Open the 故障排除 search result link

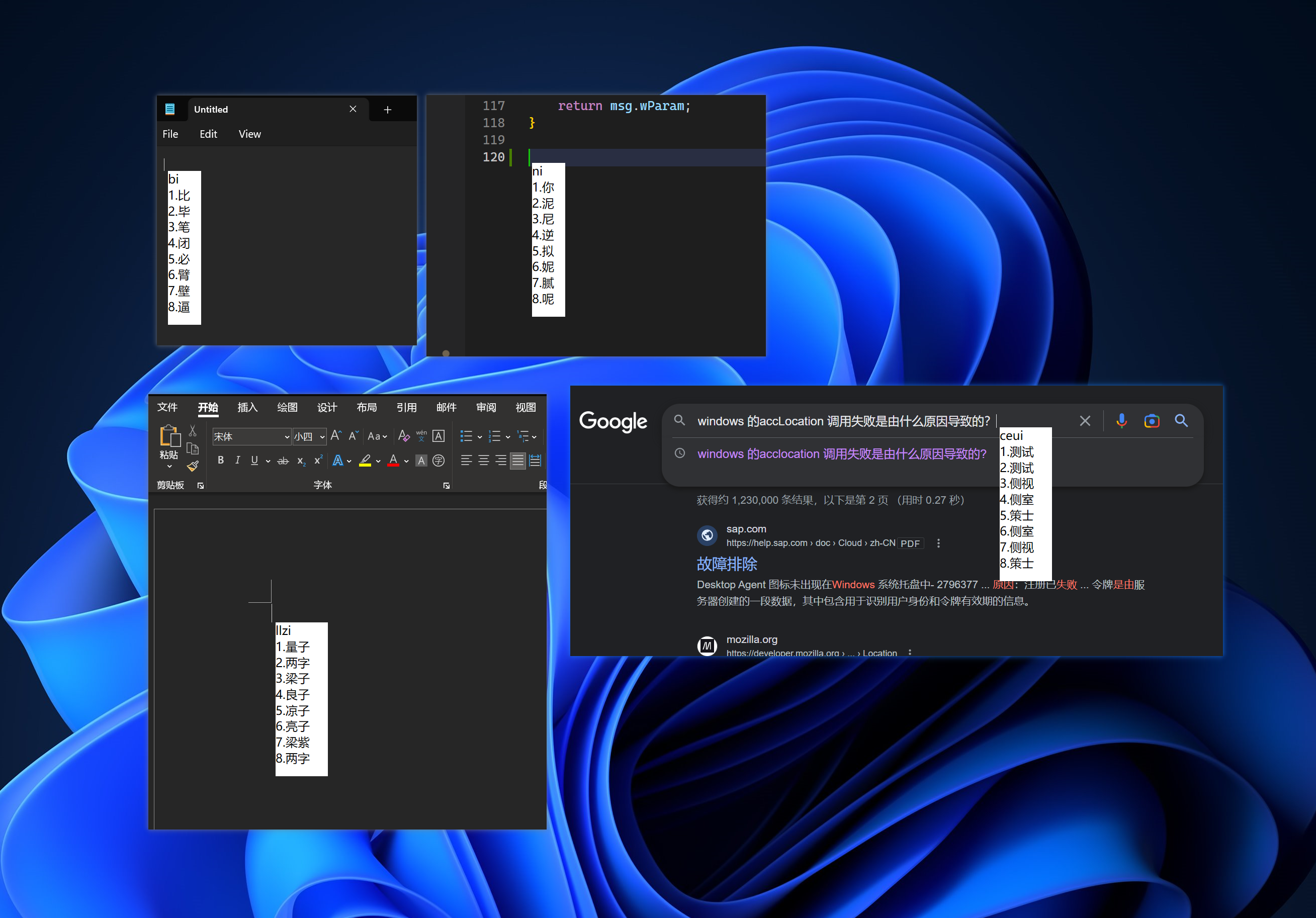click(727, 564)
